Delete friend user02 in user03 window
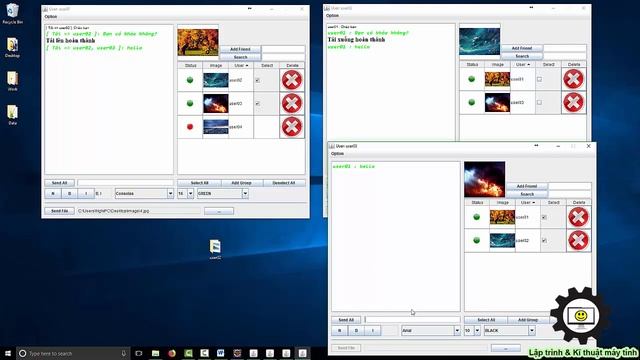Image resolution: width=640 pixels, height=360 pixels. tap(578, 240)
